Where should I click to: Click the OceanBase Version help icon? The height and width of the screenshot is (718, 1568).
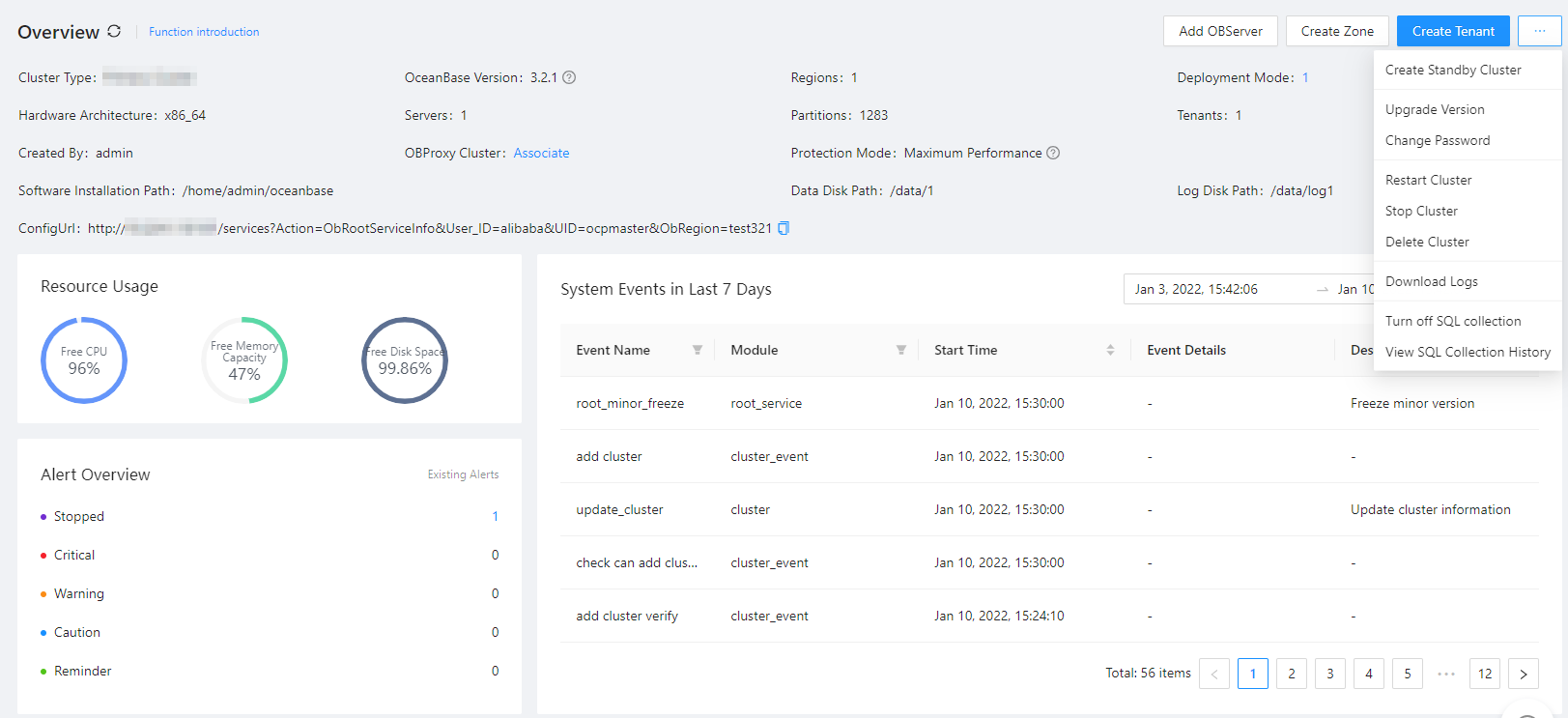569,77
